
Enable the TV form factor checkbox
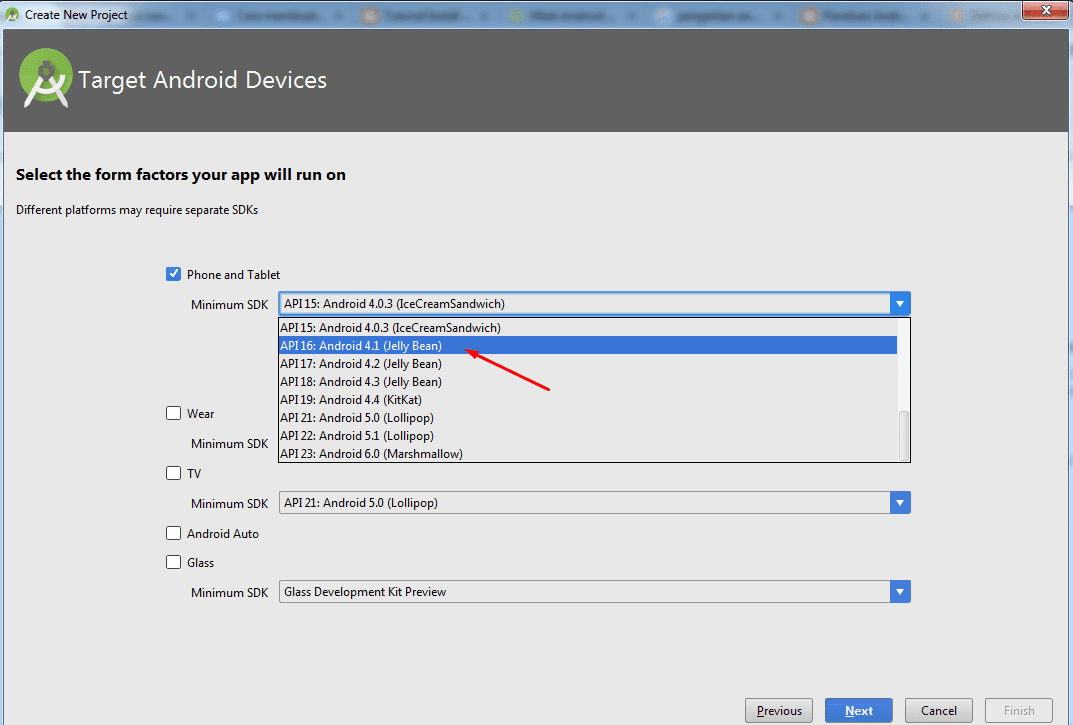[174, 473]
